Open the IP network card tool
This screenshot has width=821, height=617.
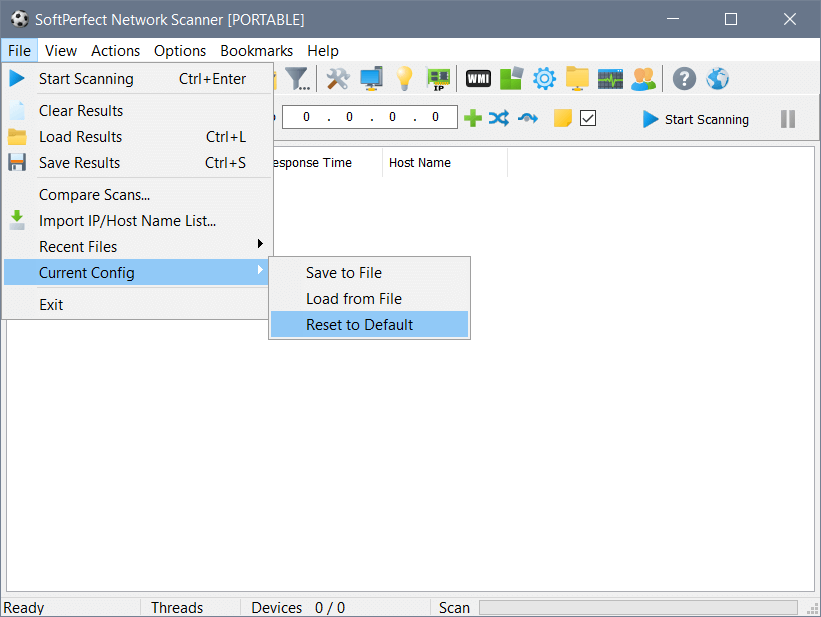pyautogui.click(x=438, y=79)
